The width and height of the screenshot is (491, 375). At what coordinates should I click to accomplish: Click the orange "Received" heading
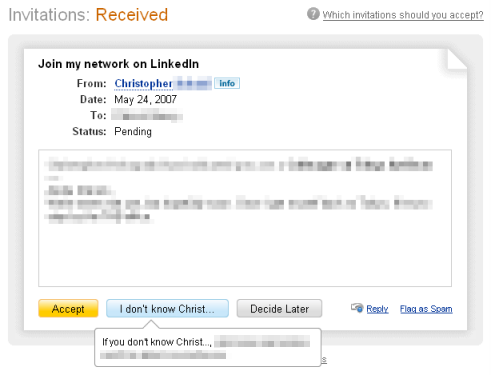pyautogui.click(x=132, y=15)
